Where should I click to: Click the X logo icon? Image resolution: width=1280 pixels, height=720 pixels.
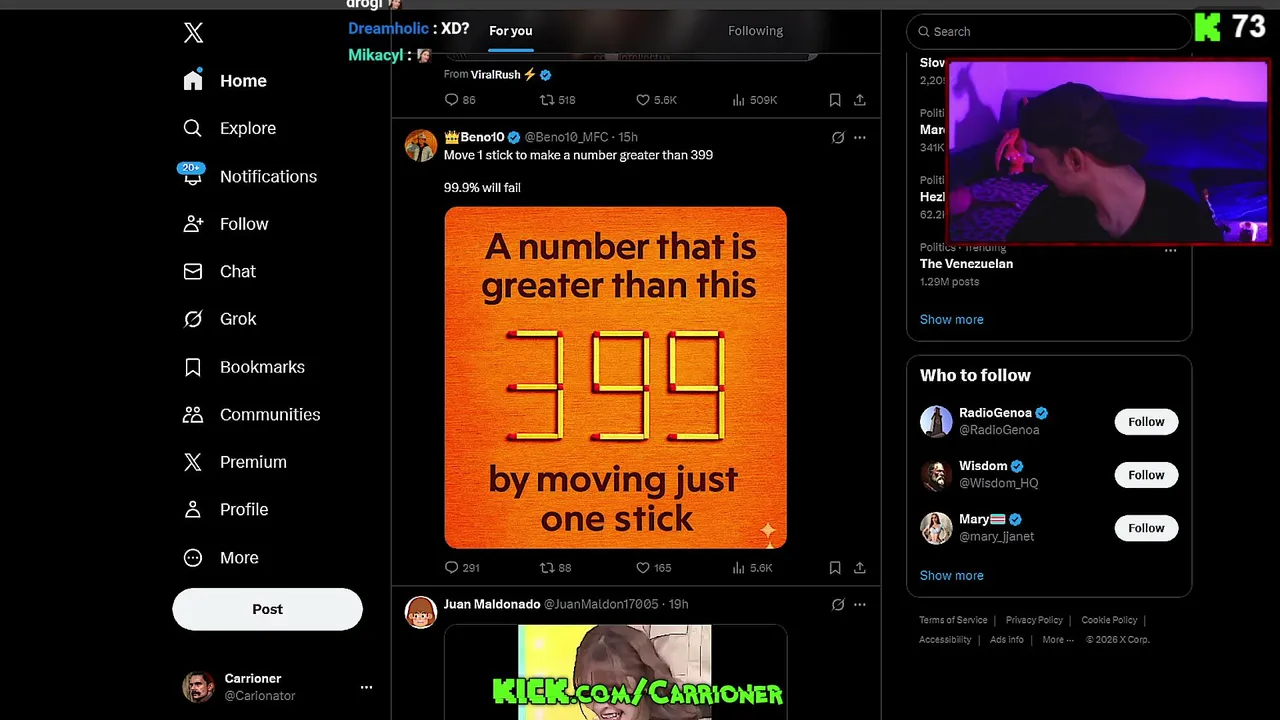tap(193, 33)
